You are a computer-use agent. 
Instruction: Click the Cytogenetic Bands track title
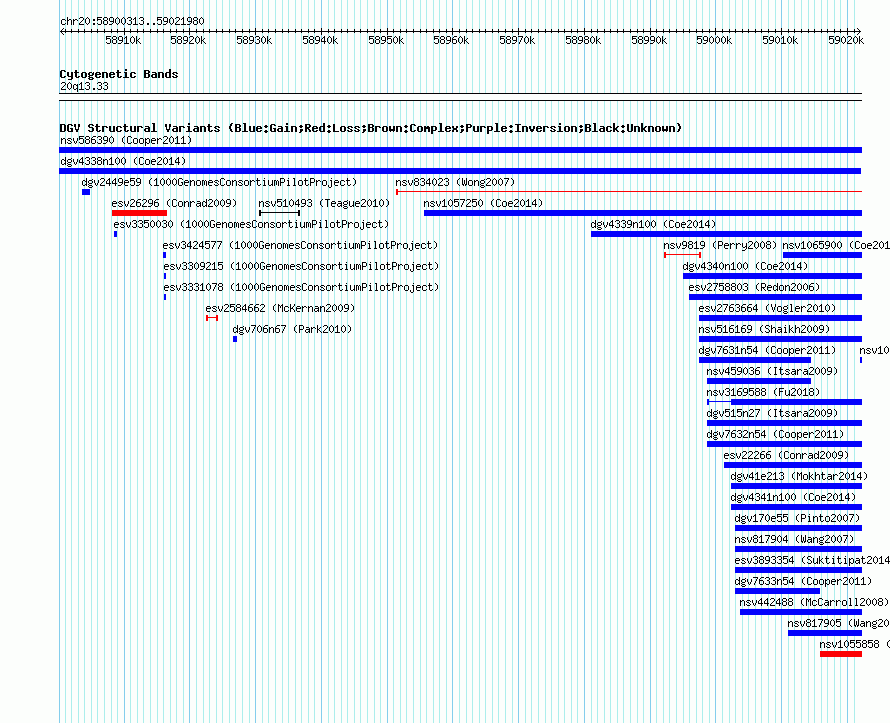coord(119,74)
